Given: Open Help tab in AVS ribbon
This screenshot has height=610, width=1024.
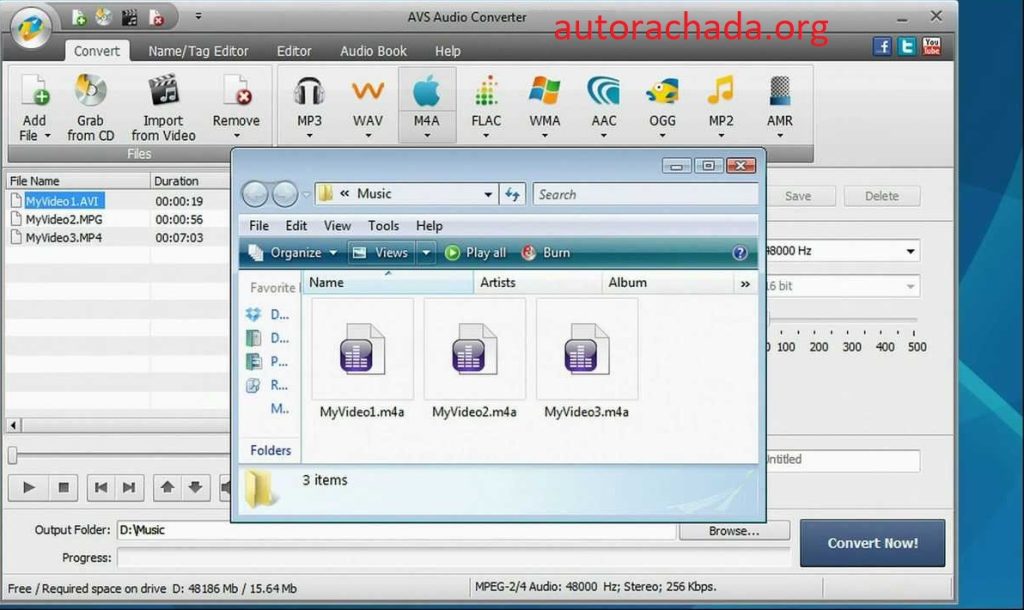Looking at the screenshot, I should [x=447, y=51].
